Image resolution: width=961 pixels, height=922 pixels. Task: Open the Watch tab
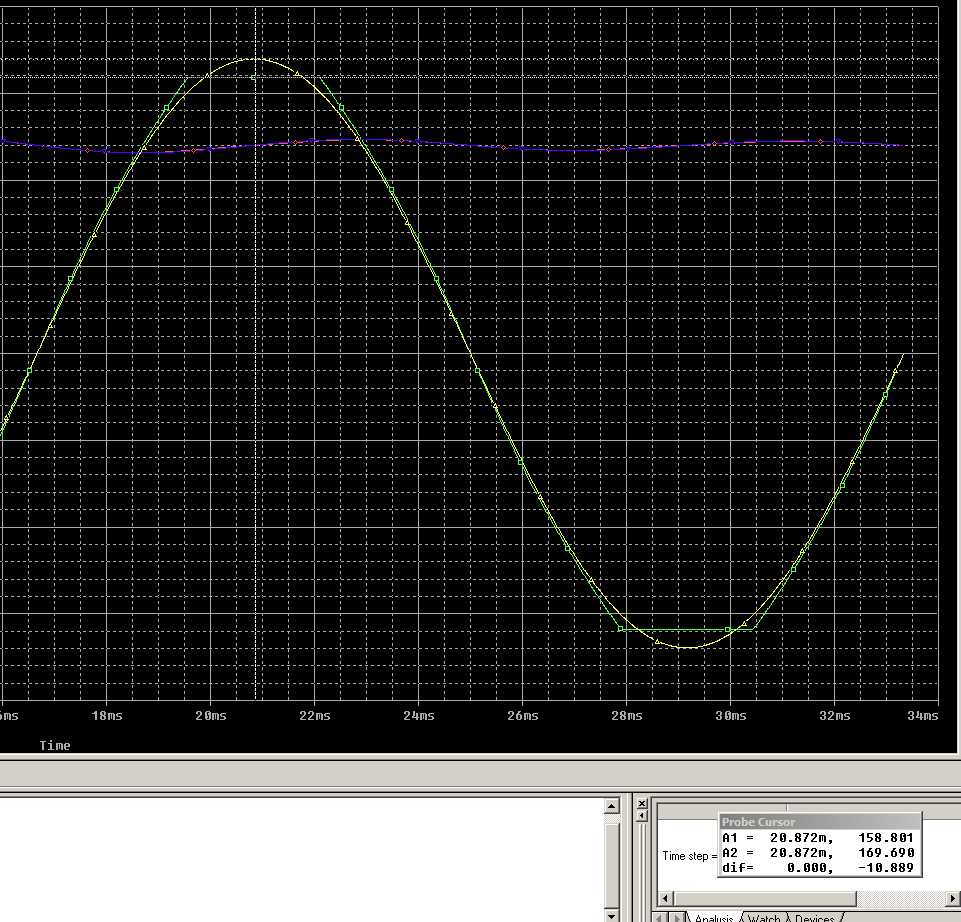coord(764,918)
